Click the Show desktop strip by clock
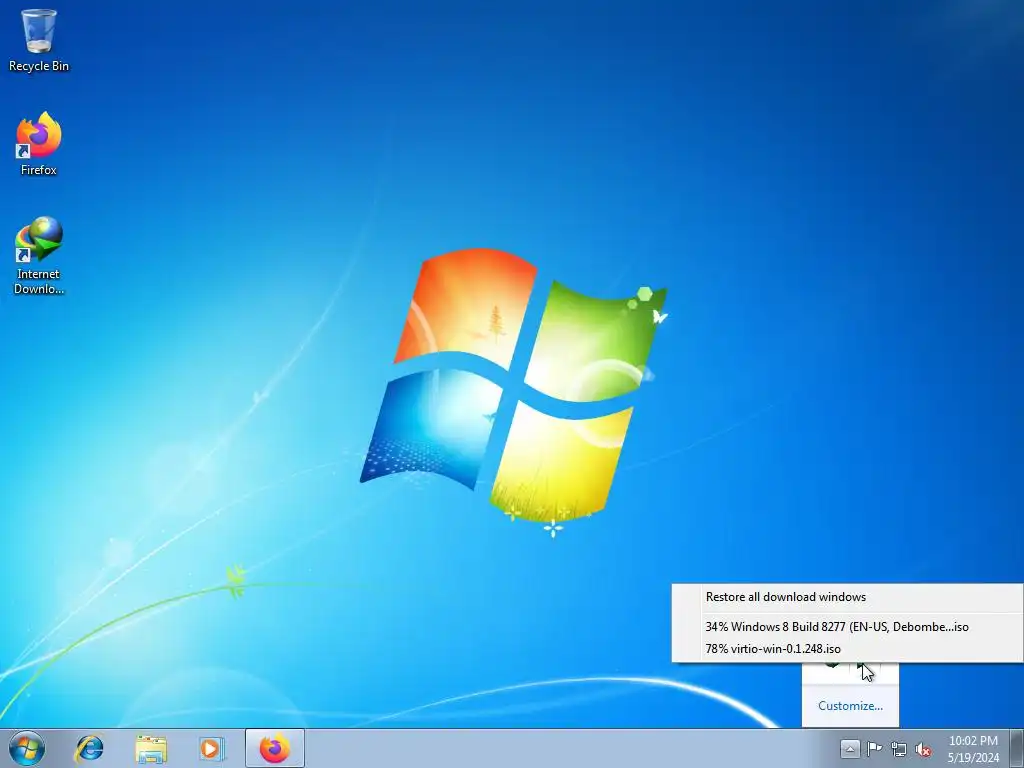 [x=1017, y=748]
